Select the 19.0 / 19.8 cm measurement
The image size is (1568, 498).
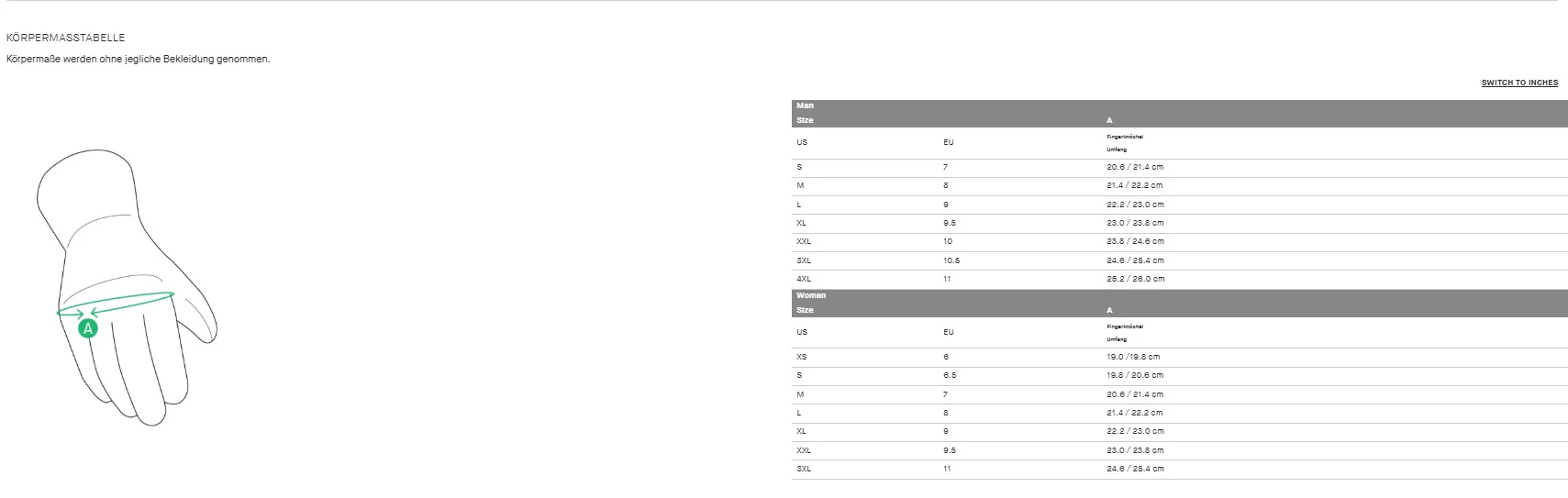[1134, 357]
